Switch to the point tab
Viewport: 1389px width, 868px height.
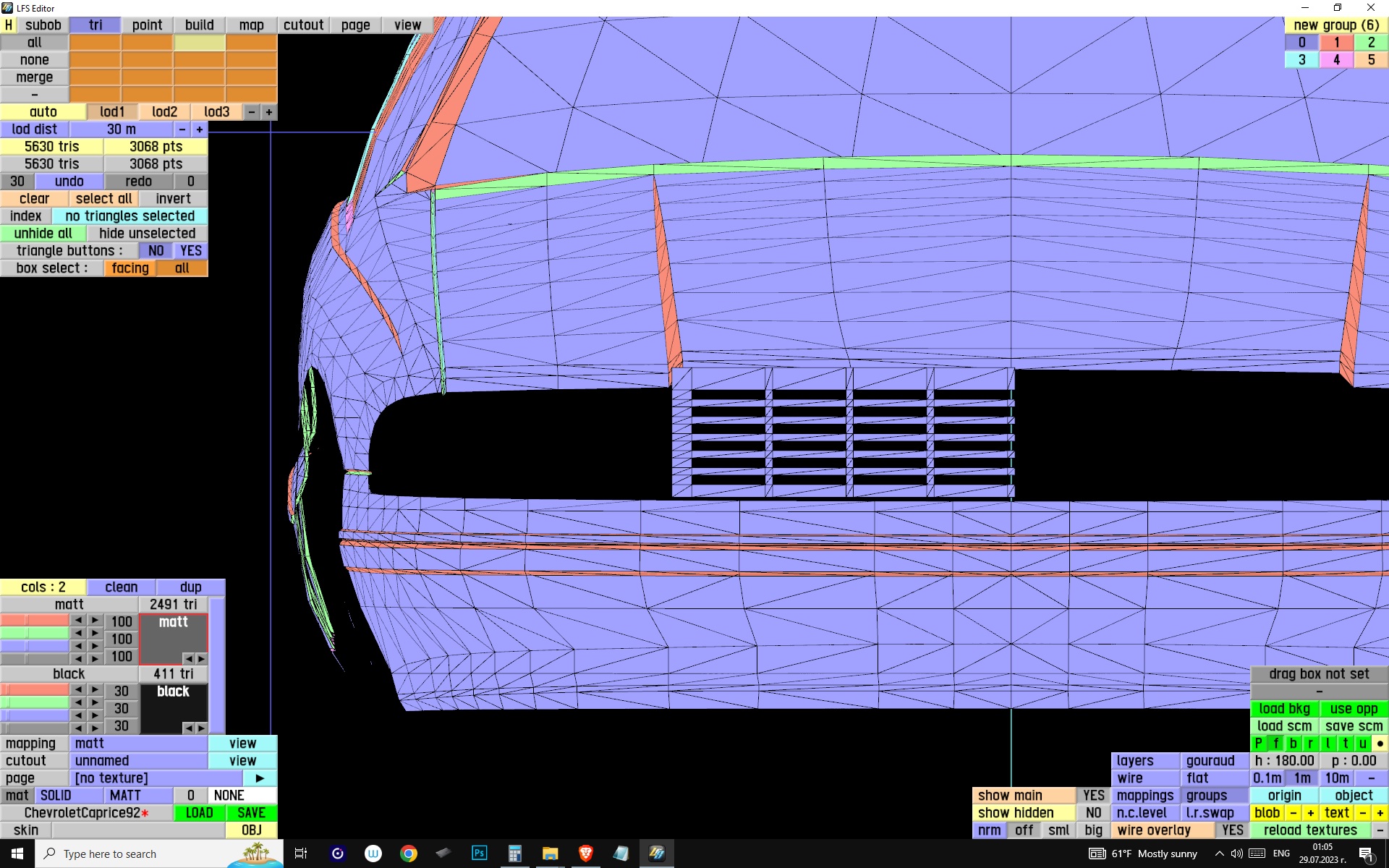(x=147, y=25)
